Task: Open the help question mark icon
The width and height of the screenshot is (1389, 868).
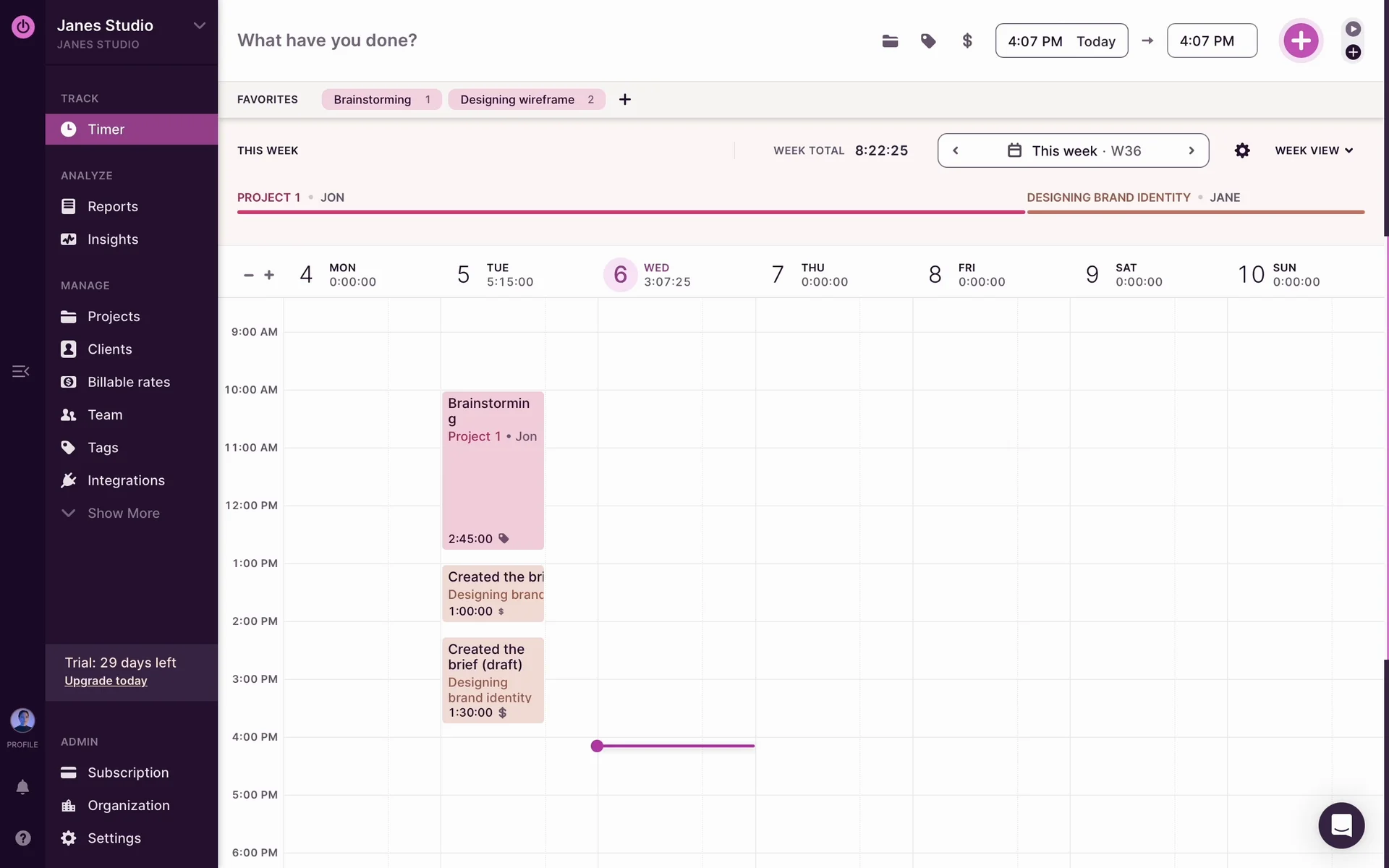Action: pyautogui.click(x=22, y=838)
